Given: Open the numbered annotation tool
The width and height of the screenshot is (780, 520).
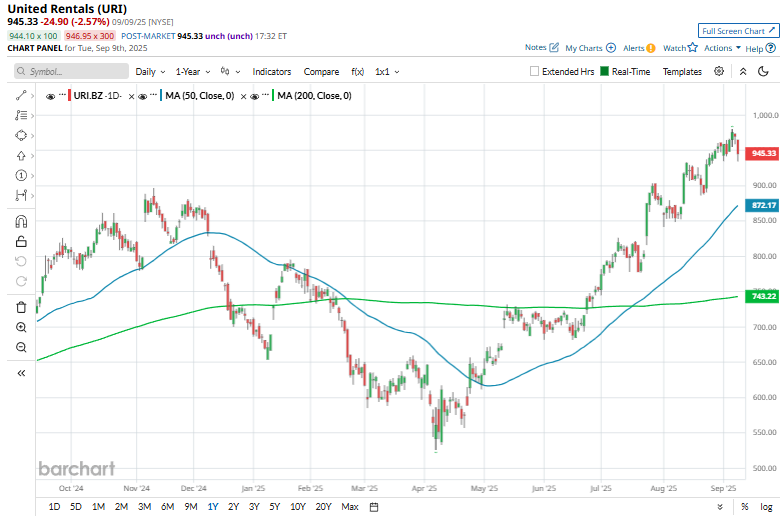Looking at the screenshot, I should (x=21, y=176).
